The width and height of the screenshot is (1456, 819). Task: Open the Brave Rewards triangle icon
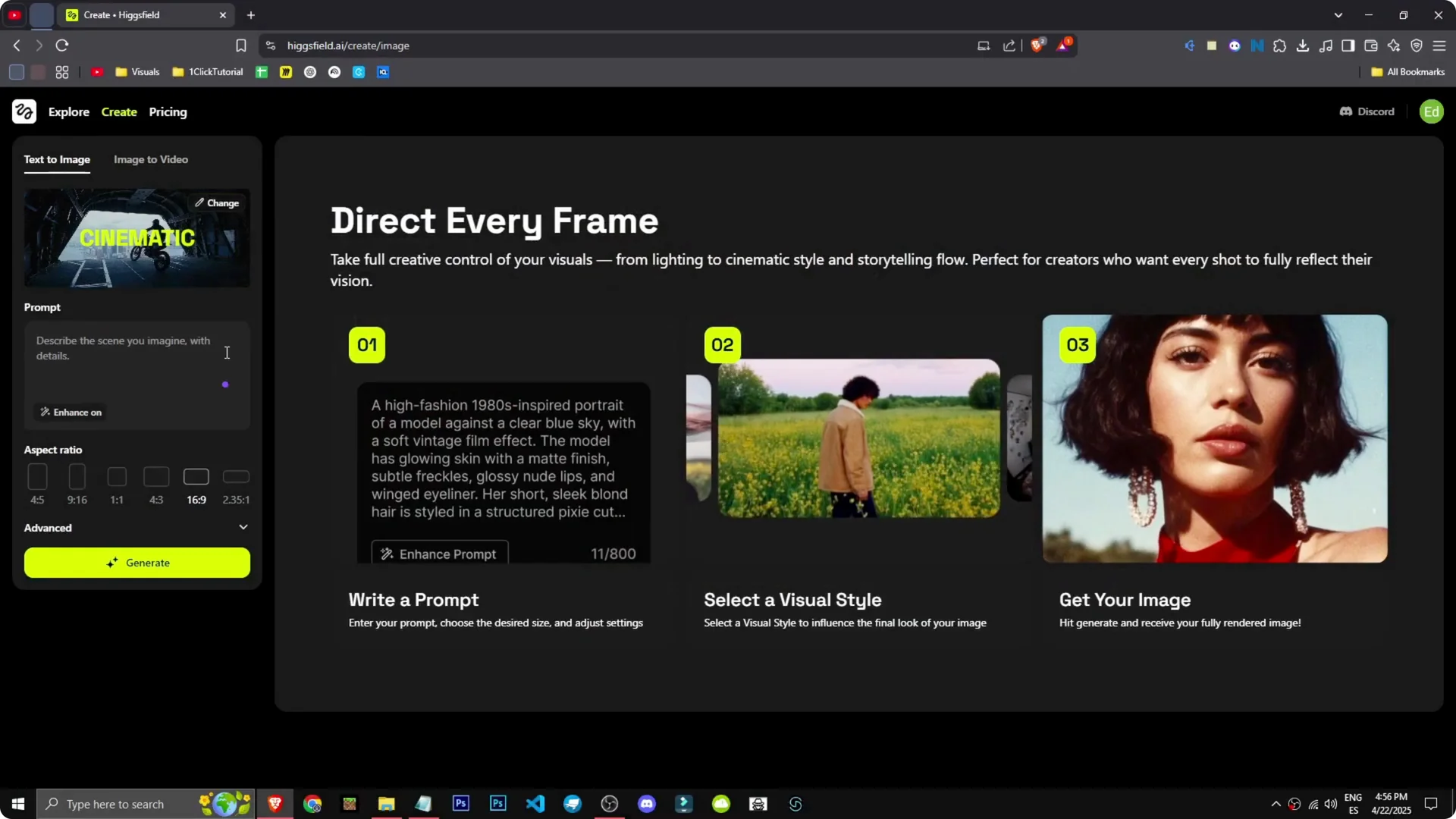coord(1064,45)
